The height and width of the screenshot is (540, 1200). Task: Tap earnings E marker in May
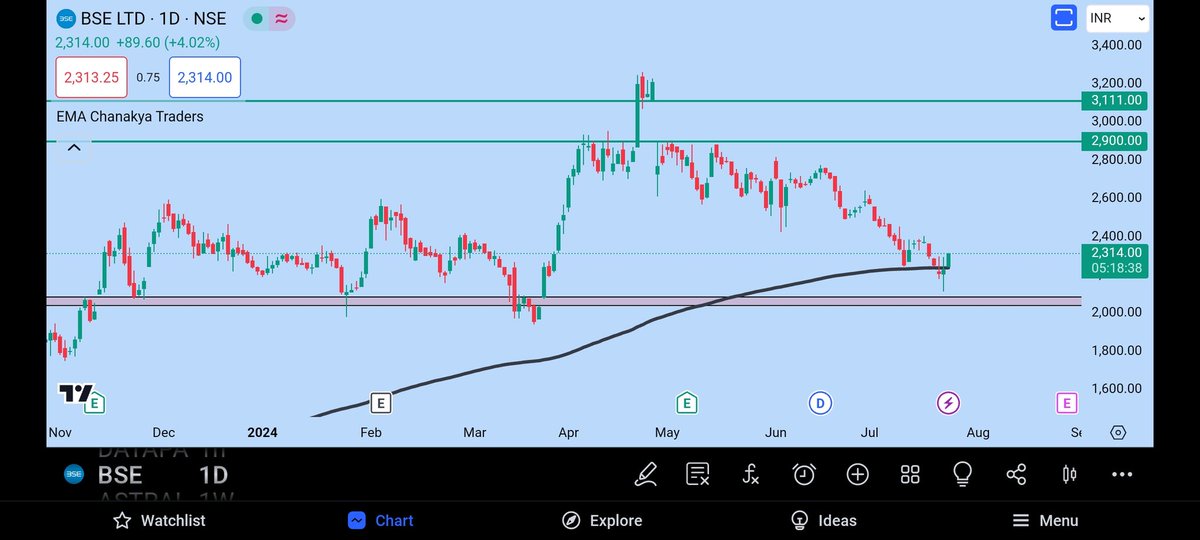686,403
